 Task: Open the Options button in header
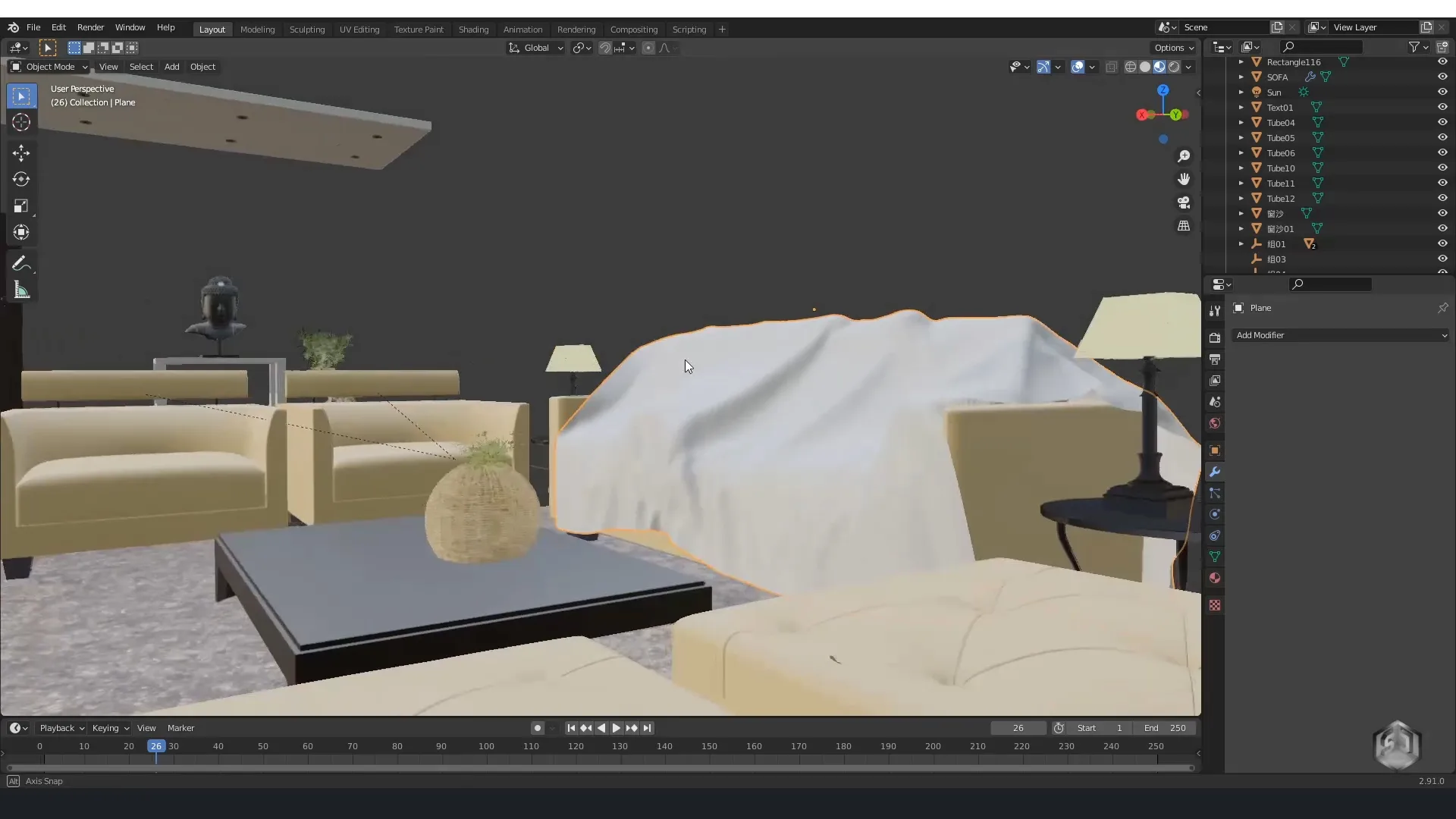[1173, 48]
